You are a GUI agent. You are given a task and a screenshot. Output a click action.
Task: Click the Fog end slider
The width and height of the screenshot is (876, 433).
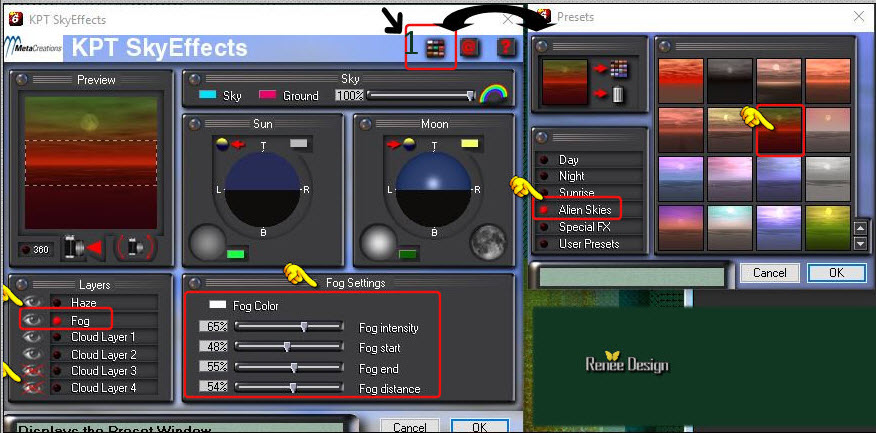coord(289,367)
